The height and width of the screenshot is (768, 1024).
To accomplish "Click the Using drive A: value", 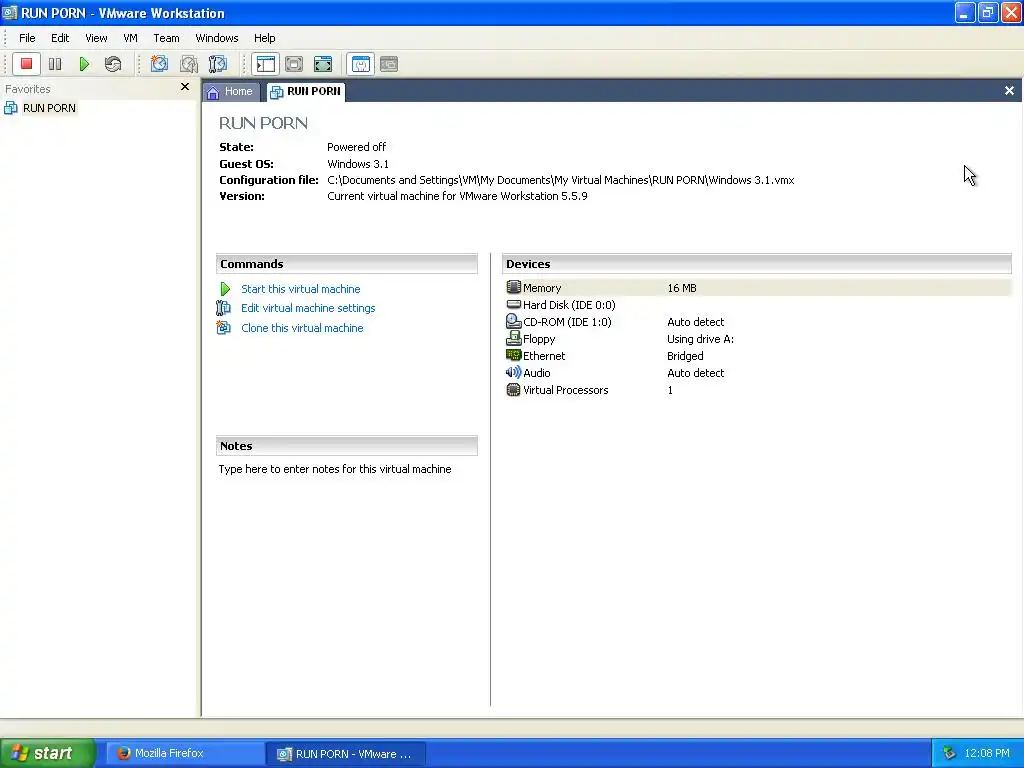I will pos(700,339).
